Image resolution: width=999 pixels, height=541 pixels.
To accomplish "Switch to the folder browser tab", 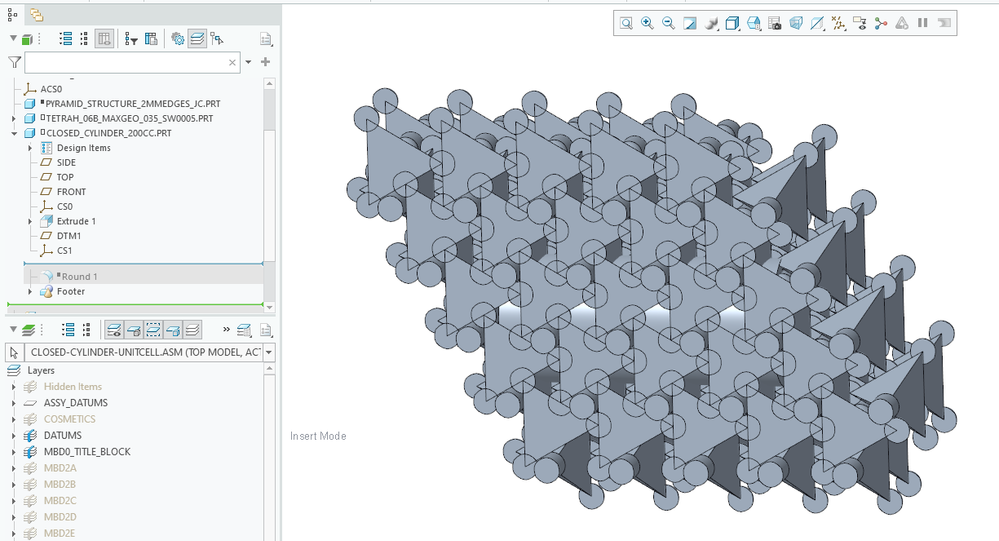I will click(x=36, y=14).
